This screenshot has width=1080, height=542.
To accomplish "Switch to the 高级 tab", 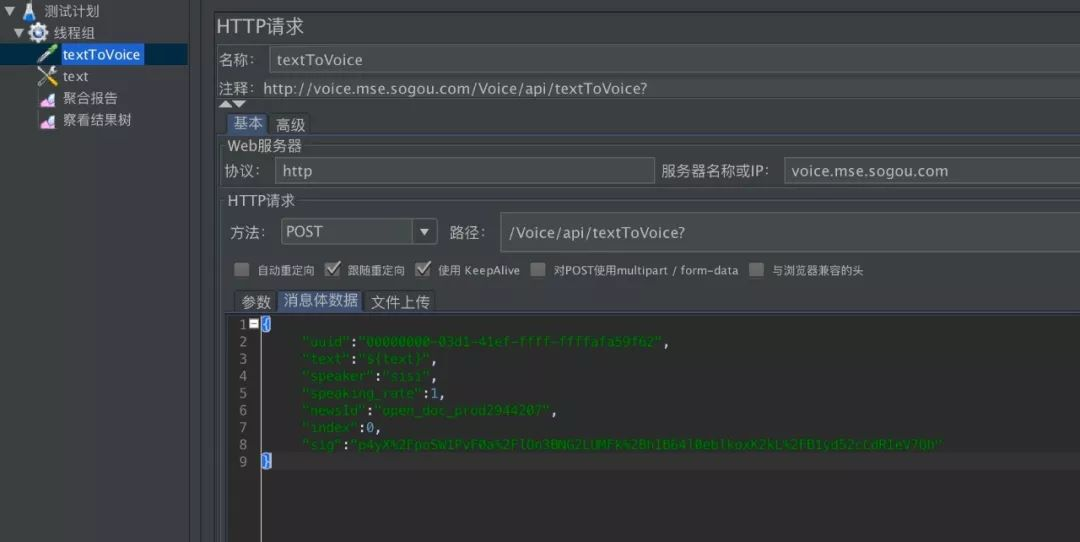I will click(290, 125).
